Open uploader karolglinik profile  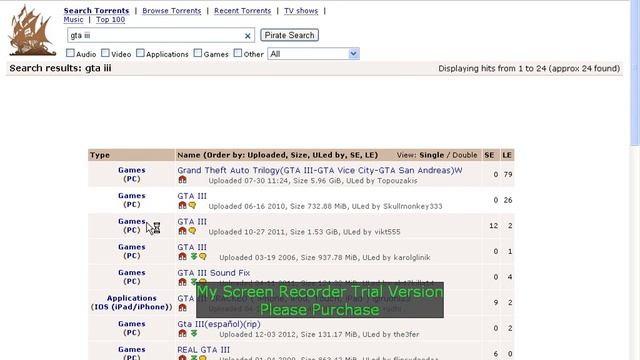(412, 258)
